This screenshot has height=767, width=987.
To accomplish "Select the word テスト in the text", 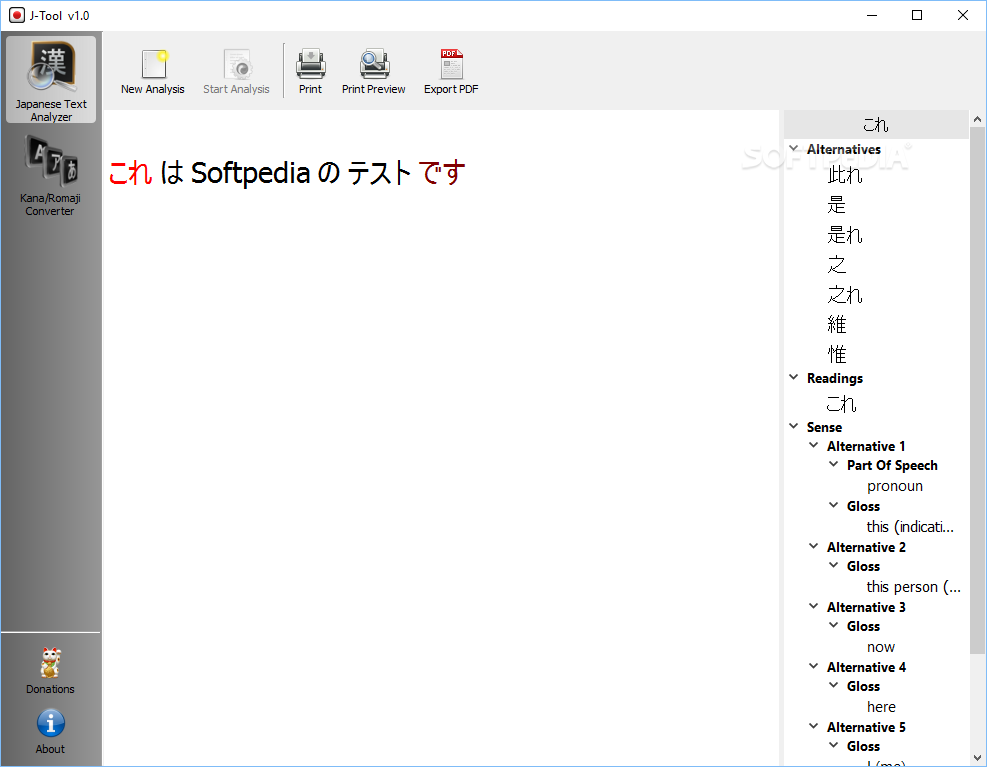I will click(379, 173).
